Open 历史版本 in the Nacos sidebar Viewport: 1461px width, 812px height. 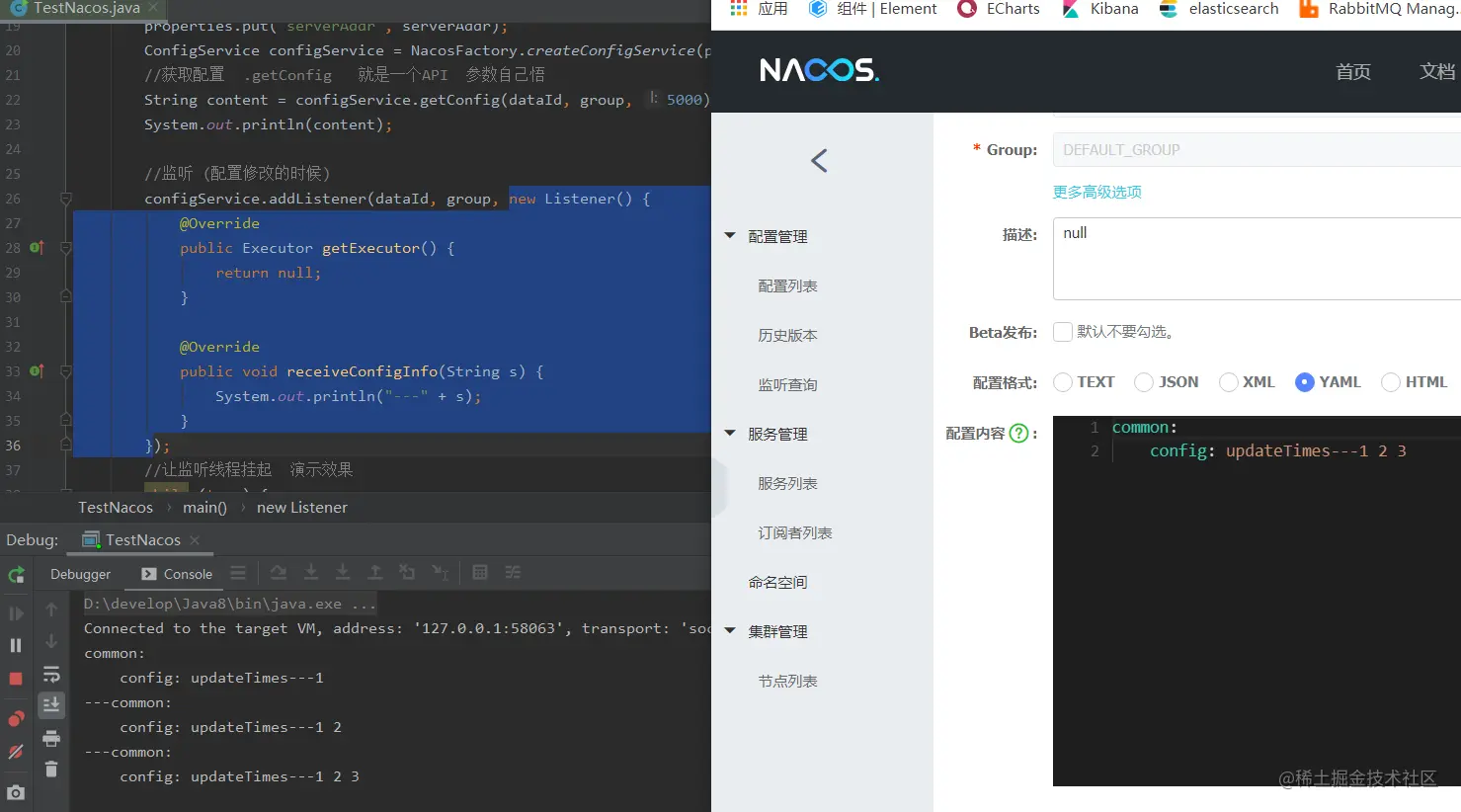787,335
